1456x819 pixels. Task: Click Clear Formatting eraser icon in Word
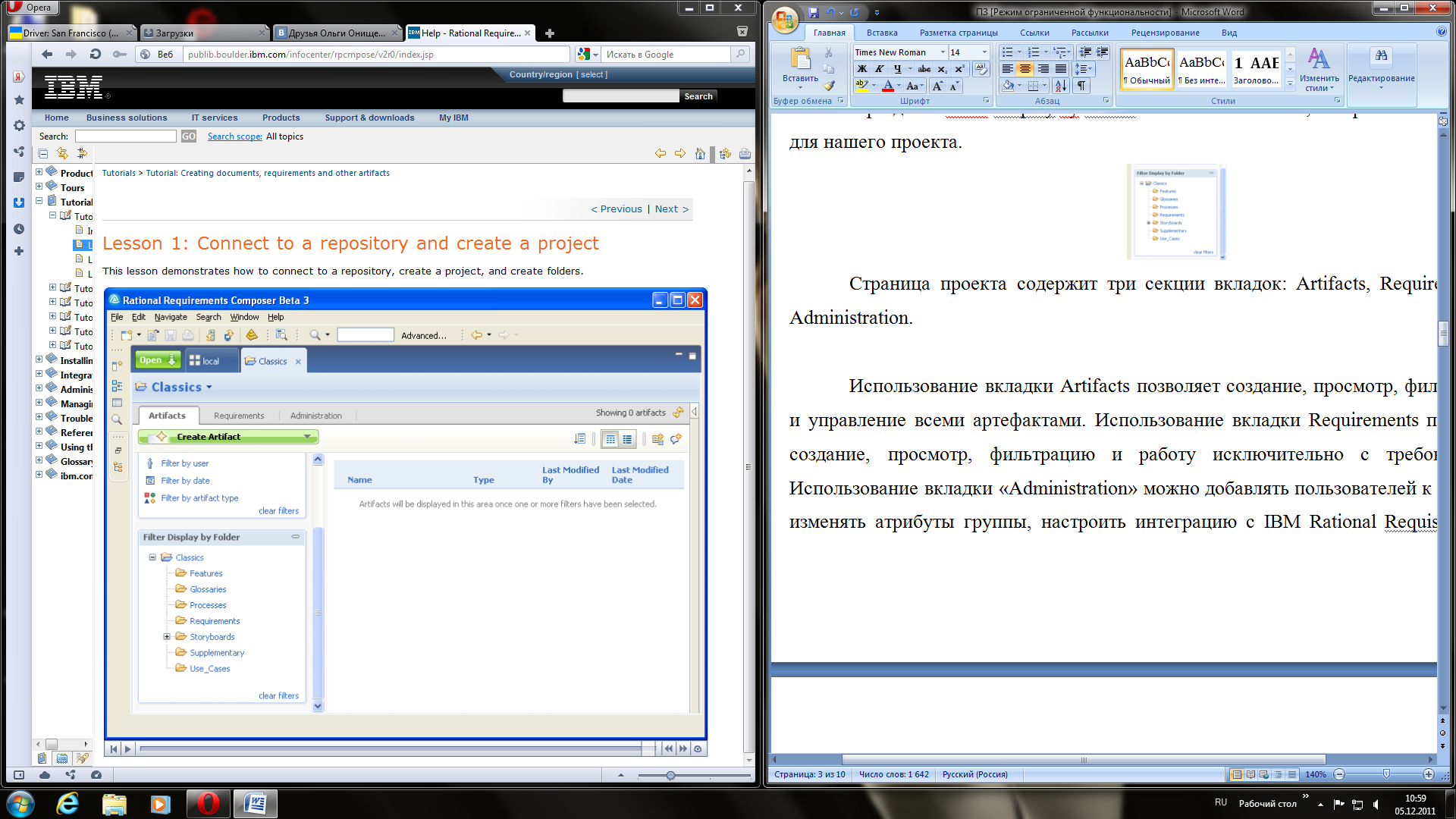click(981, 68)
